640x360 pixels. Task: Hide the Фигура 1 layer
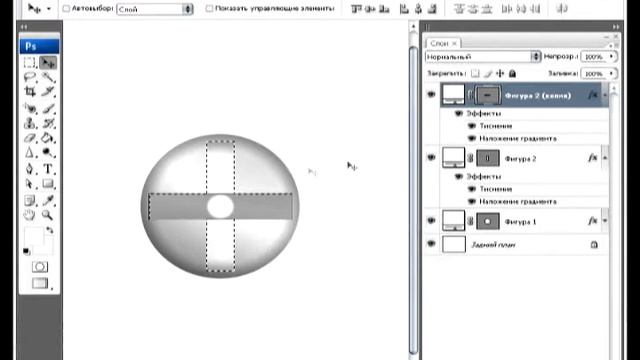[x=431, y=221]
